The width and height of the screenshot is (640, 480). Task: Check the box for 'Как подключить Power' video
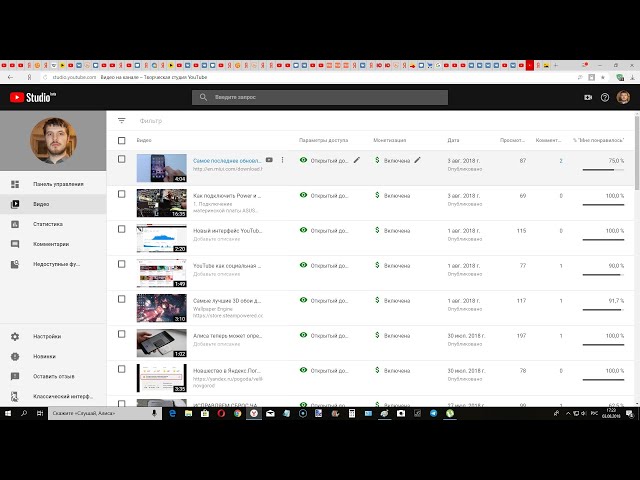coord(122,195)
